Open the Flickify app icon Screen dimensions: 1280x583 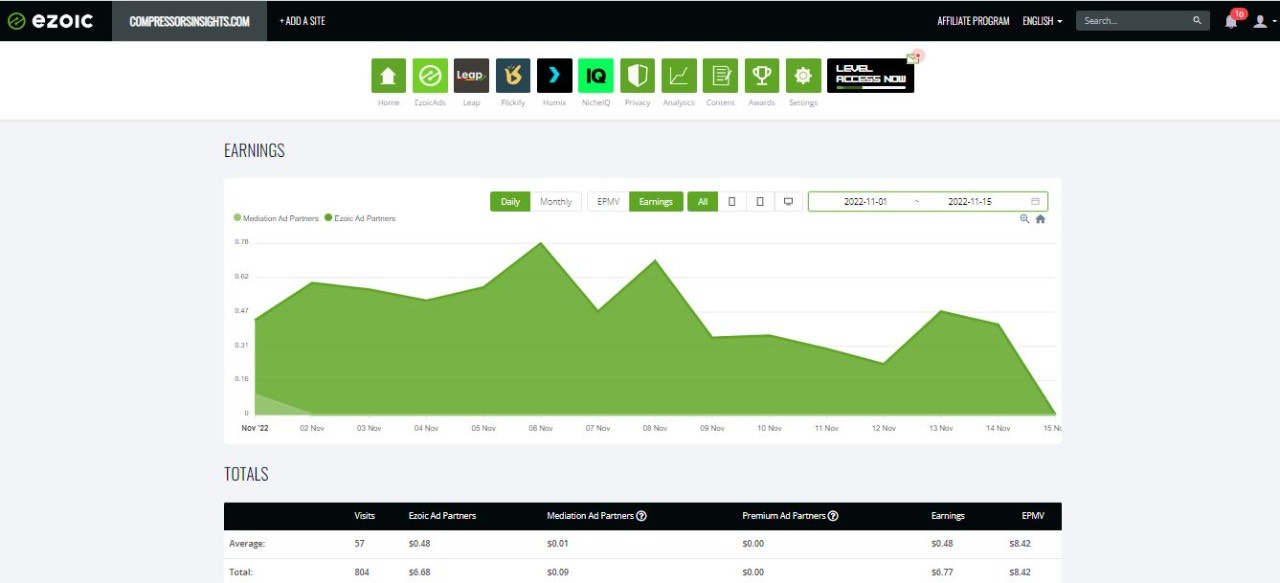(x=513, y=75)
